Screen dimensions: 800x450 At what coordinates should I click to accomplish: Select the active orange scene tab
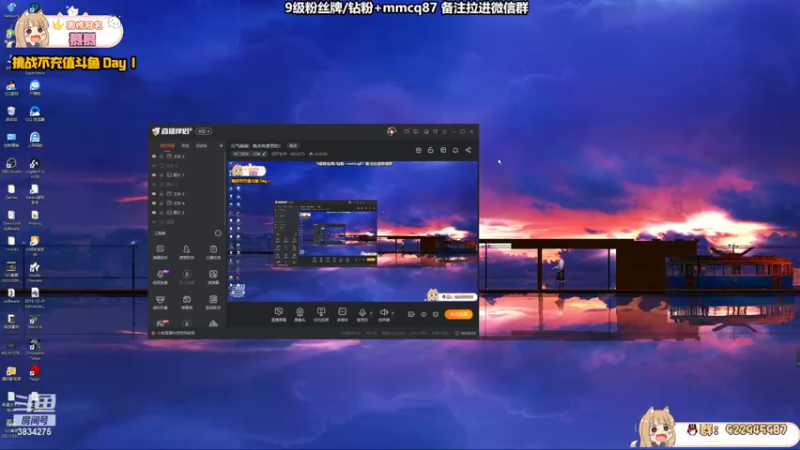(x=167, y=145)
